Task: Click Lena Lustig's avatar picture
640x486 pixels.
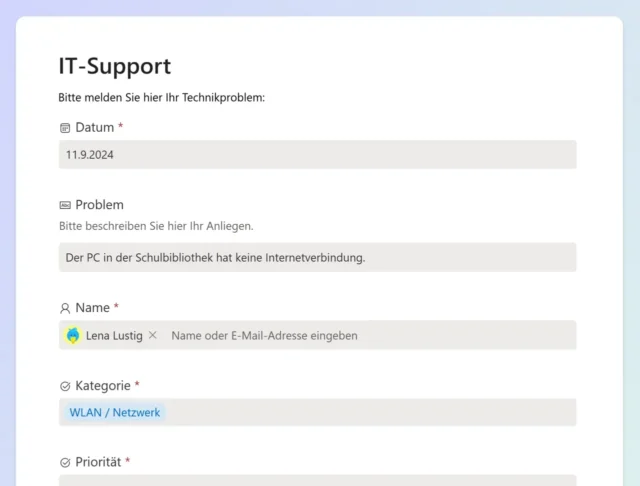Action: (x=73, y=335)
